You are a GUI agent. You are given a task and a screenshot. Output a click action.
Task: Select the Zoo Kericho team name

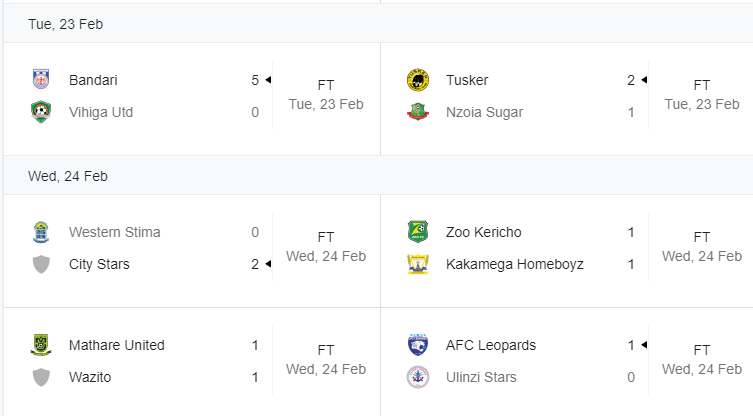click(484, 232)
